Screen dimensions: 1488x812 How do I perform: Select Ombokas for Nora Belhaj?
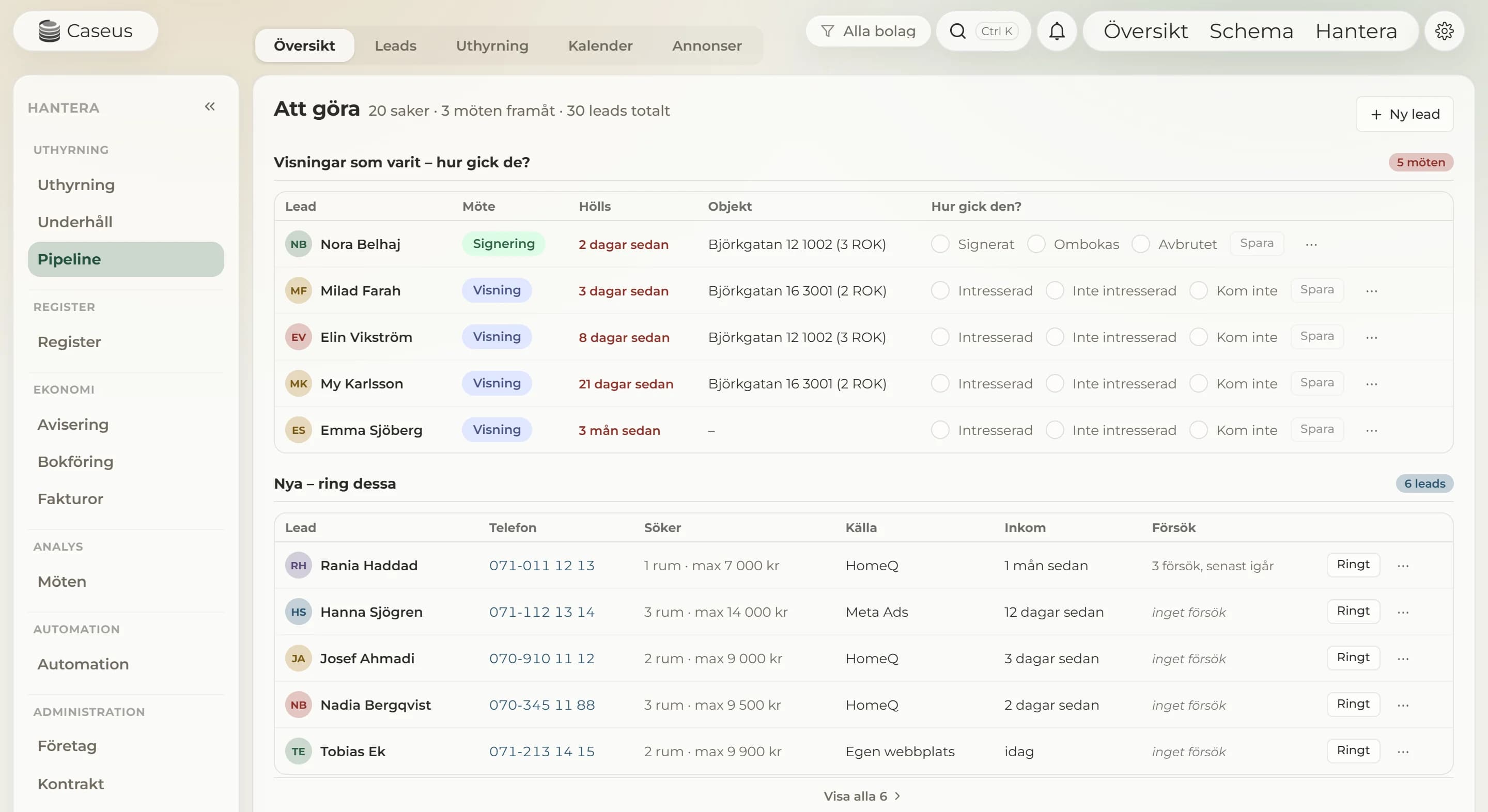click(1036, 244)
